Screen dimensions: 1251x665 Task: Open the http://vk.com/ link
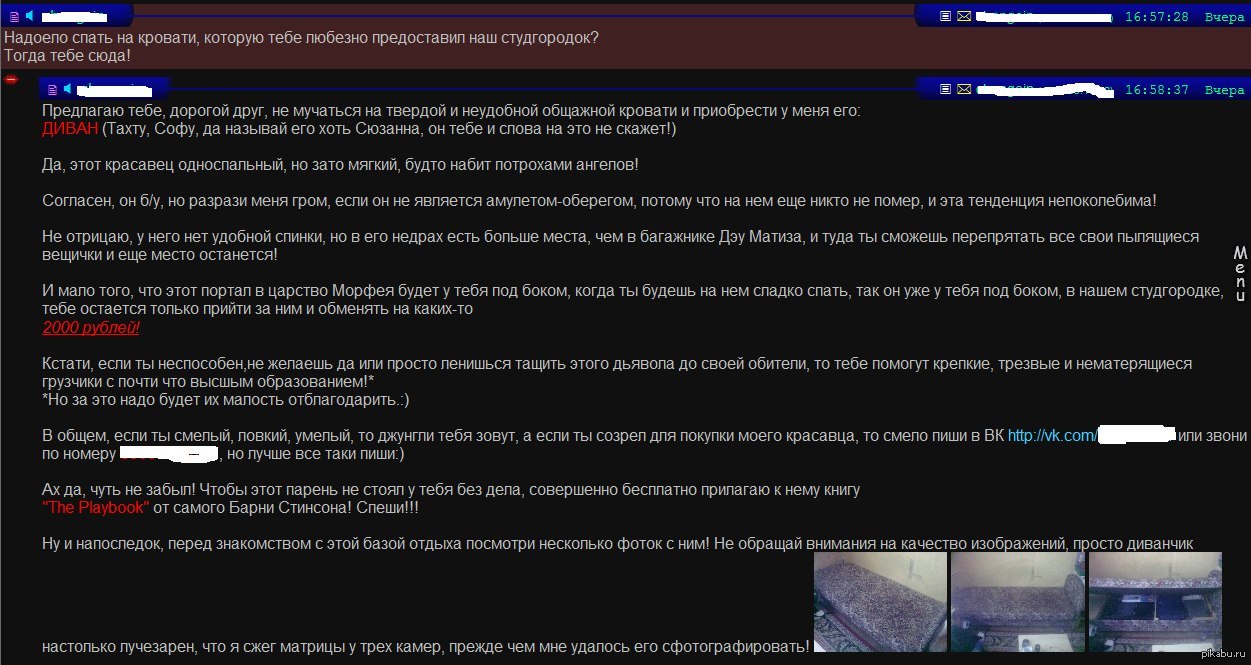1052,436
